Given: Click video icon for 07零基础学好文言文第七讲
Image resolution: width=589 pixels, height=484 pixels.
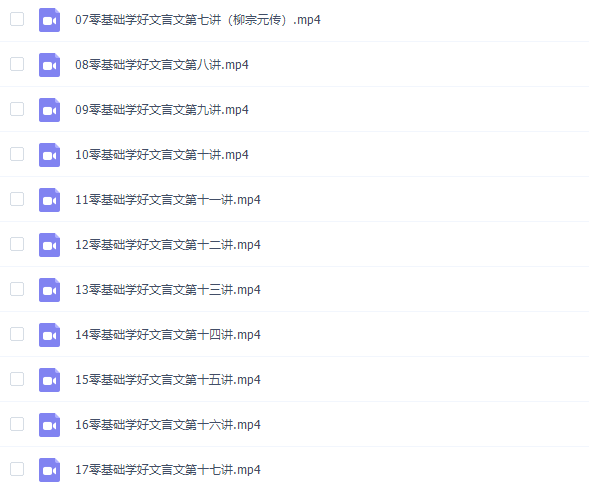Looking at the screenshot, I should pos(50,20).
